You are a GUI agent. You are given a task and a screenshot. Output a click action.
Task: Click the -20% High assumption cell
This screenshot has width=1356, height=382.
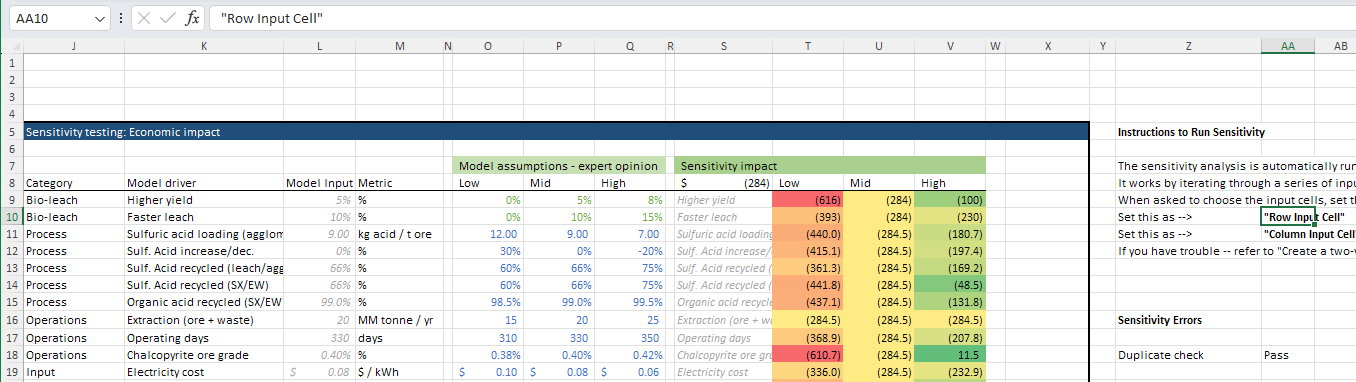point(630,252)
